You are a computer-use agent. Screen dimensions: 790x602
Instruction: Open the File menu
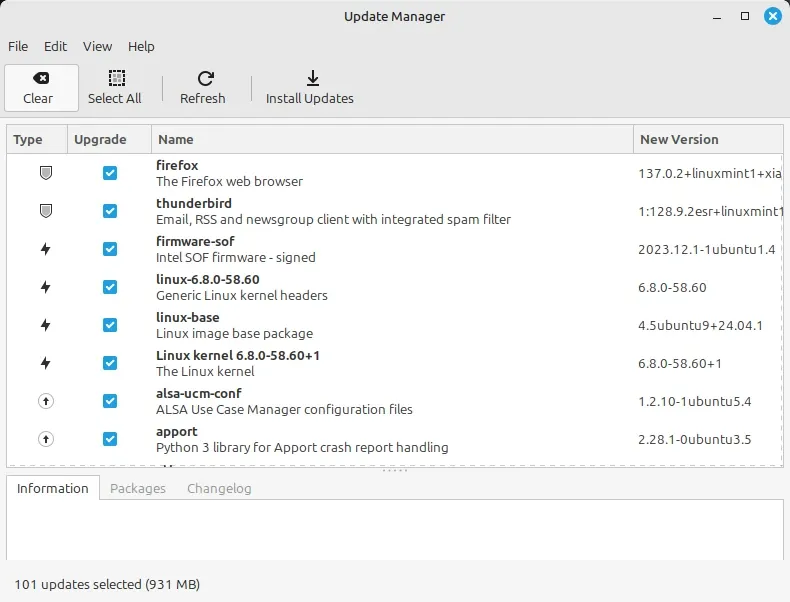[18, 46]
